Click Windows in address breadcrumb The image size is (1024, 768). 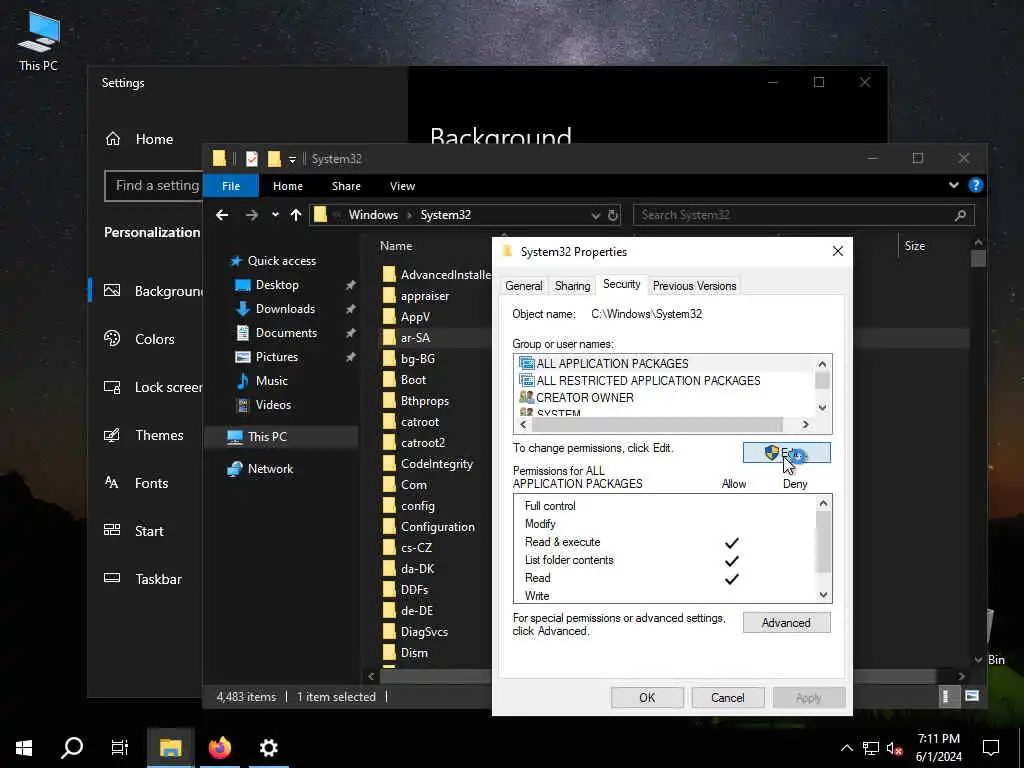coord(373,215)
